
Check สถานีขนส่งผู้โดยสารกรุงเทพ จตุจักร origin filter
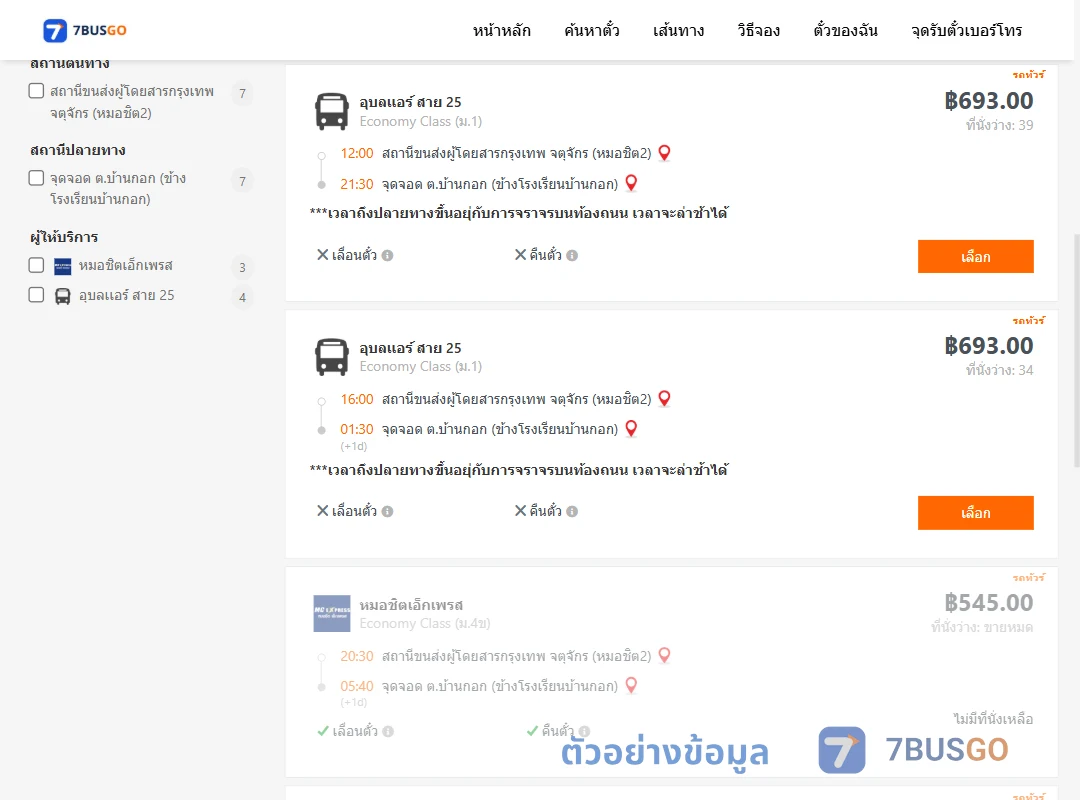tap(37, 91)
